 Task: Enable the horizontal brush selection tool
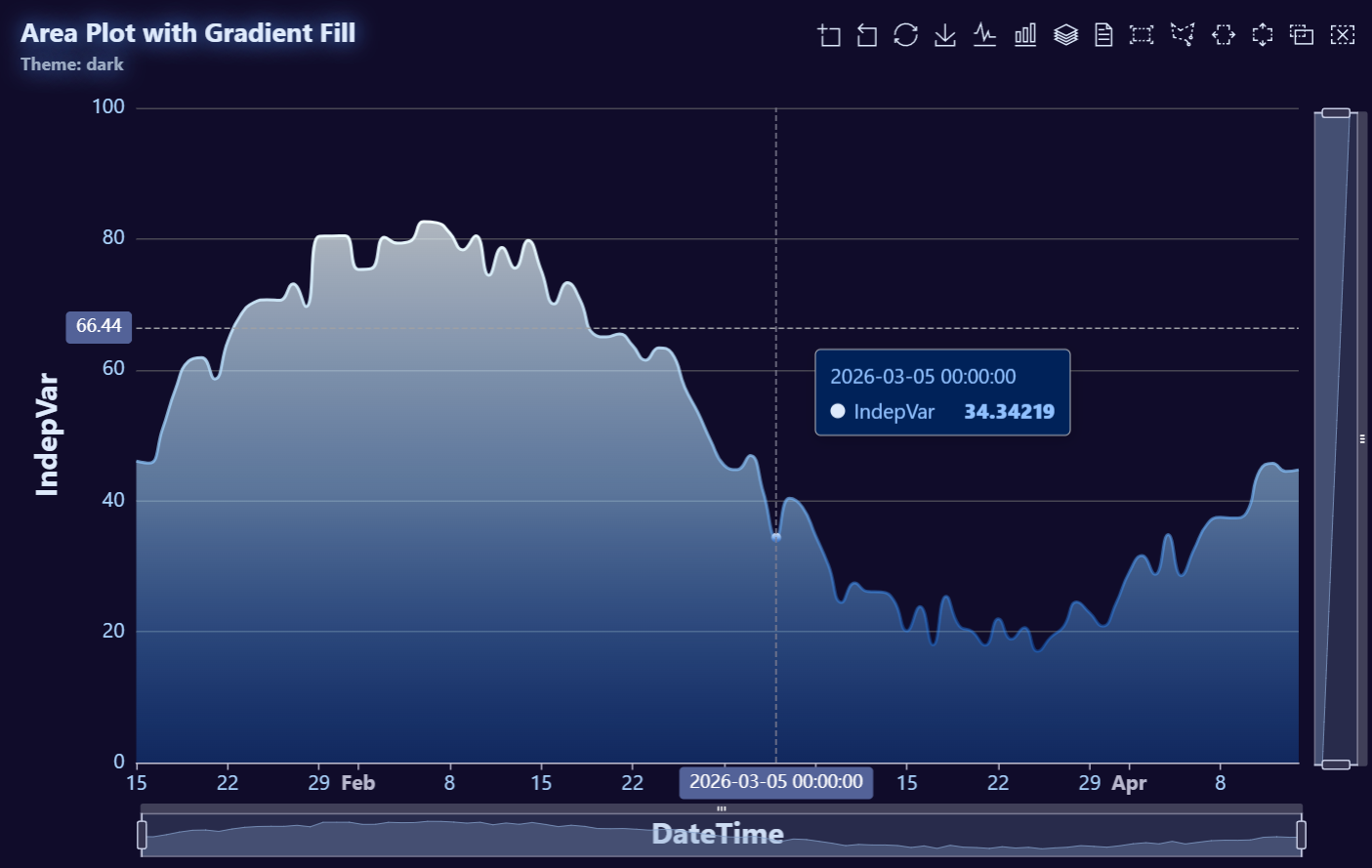[1223, 35]
